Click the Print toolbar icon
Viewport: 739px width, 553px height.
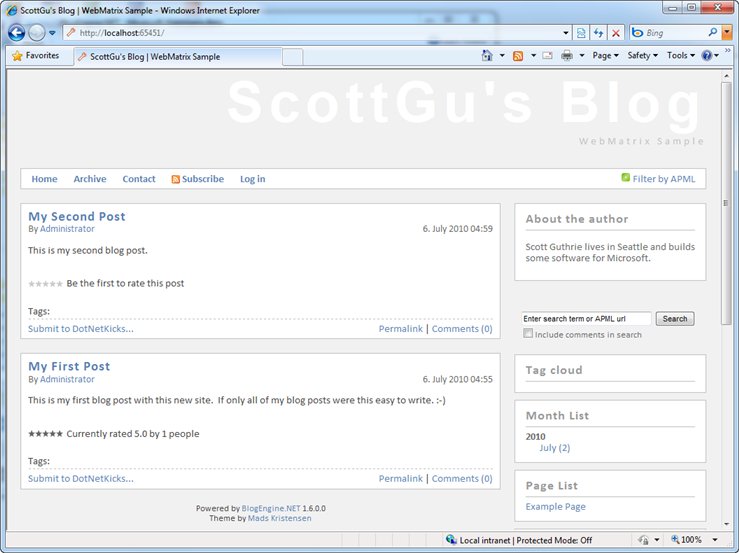coord(567,56)
